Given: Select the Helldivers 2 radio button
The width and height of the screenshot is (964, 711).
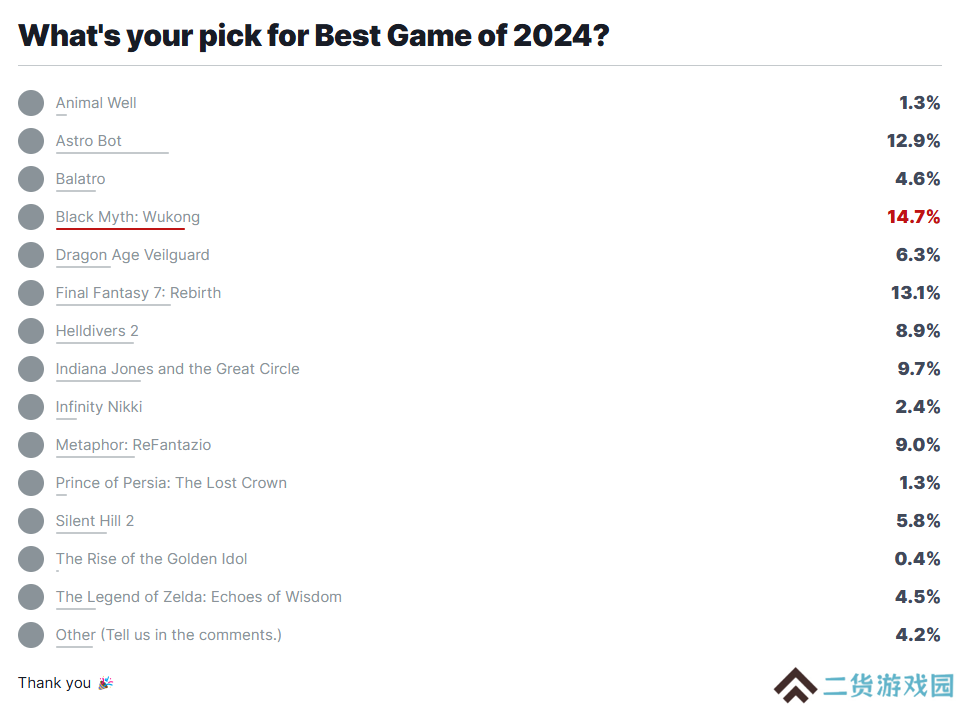Looking at the screenshot, I should click(31, 331).
